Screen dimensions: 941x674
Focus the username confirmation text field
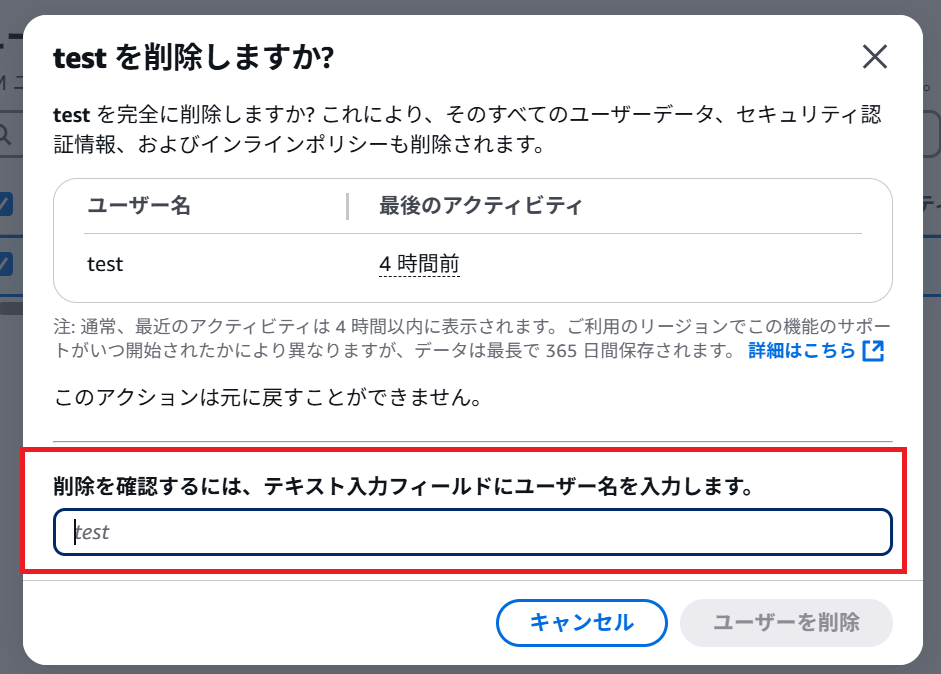[472, 532]
